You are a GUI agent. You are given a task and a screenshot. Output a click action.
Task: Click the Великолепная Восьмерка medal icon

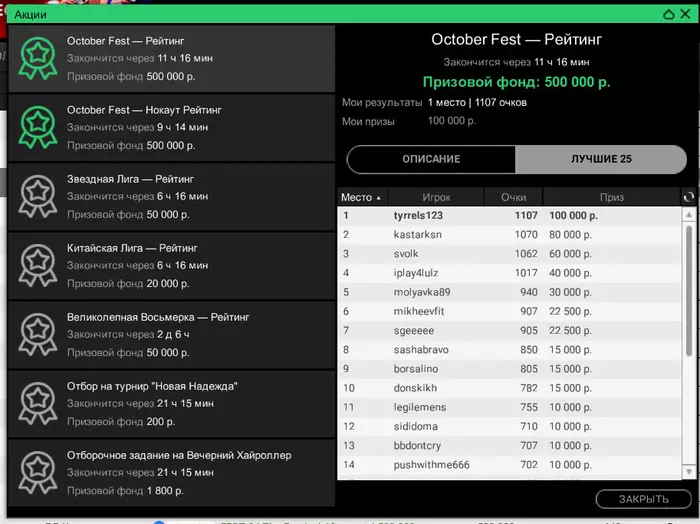[39, 334]
